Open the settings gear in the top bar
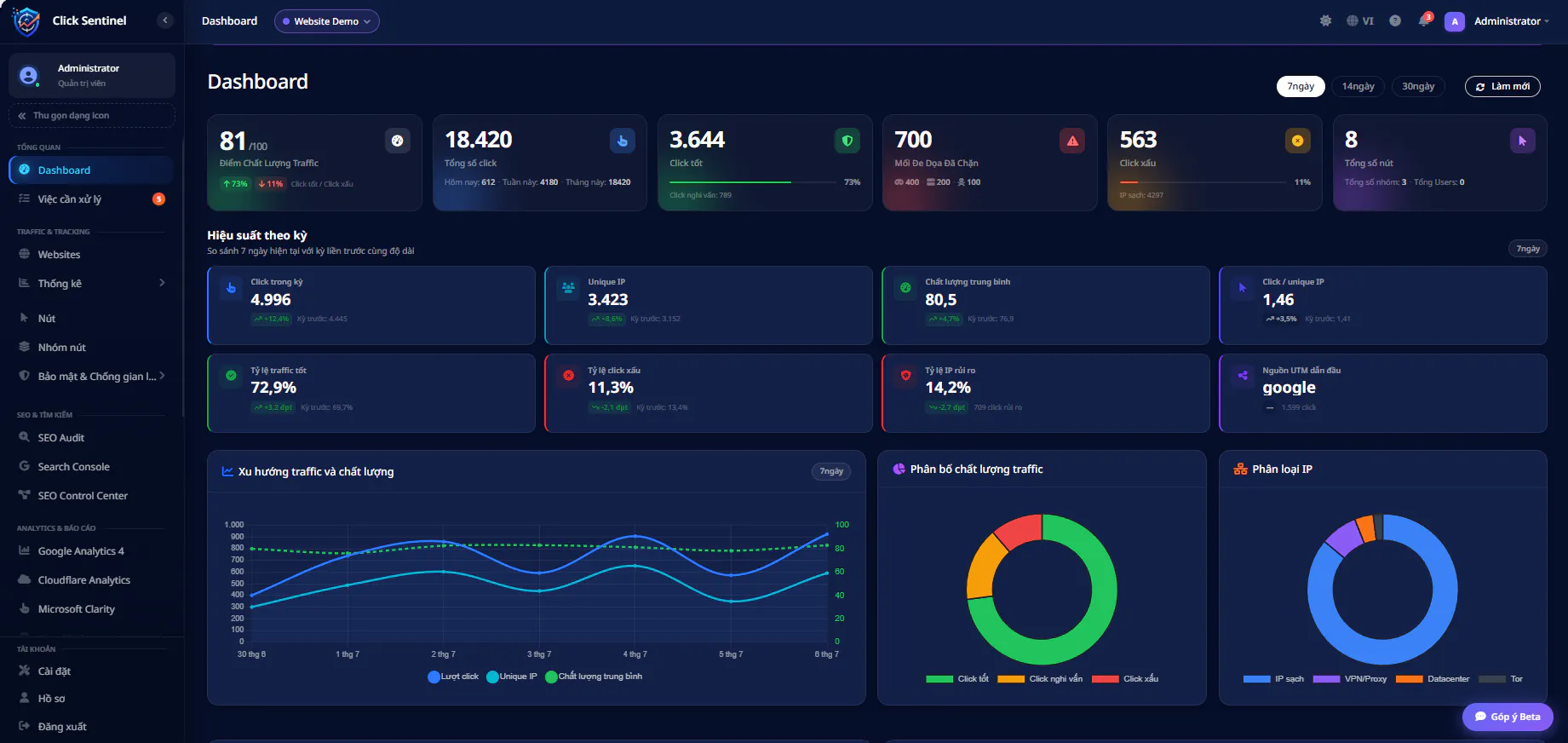 pos(1325,20)
